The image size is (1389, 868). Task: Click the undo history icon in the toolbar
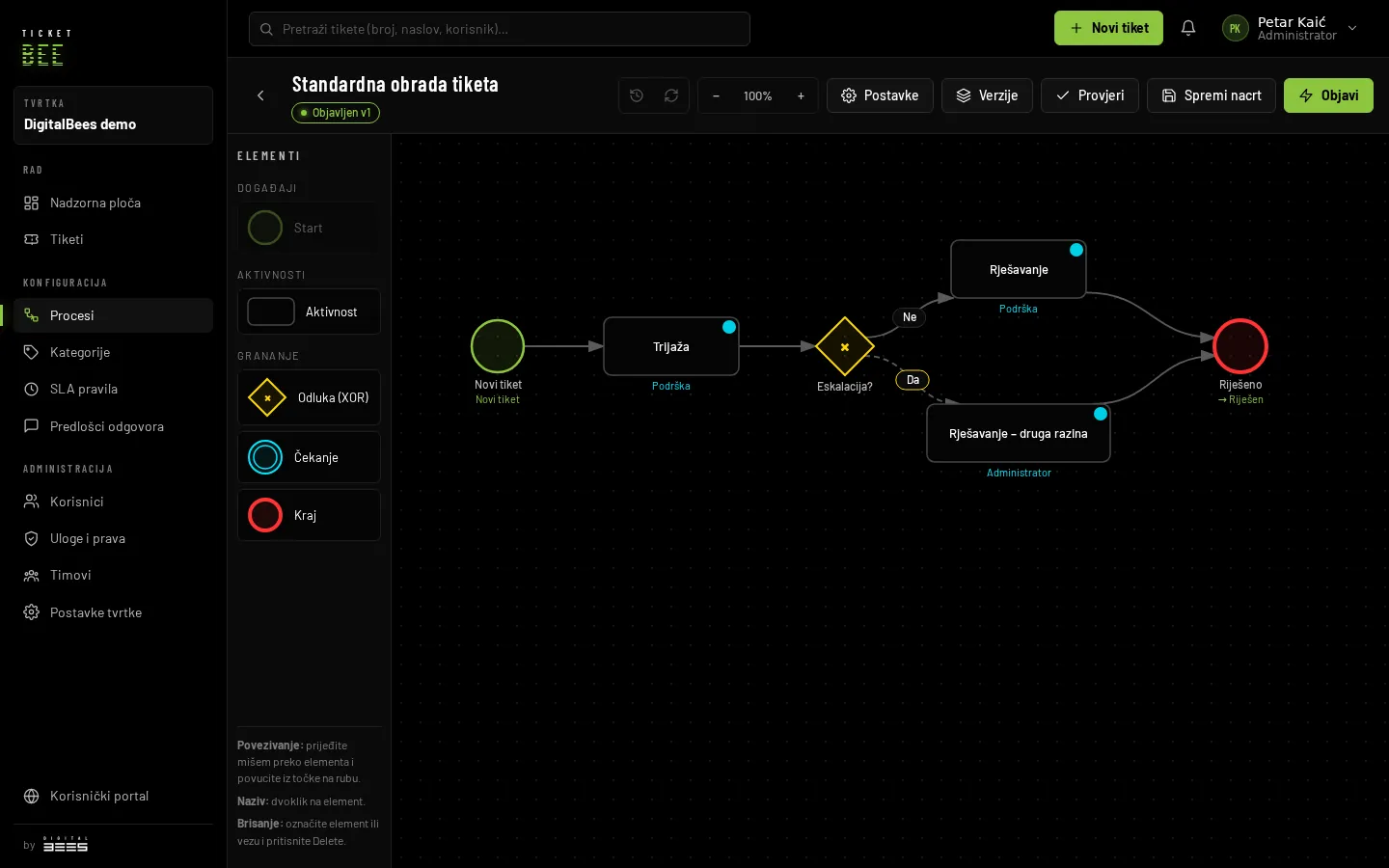point(637,95)
